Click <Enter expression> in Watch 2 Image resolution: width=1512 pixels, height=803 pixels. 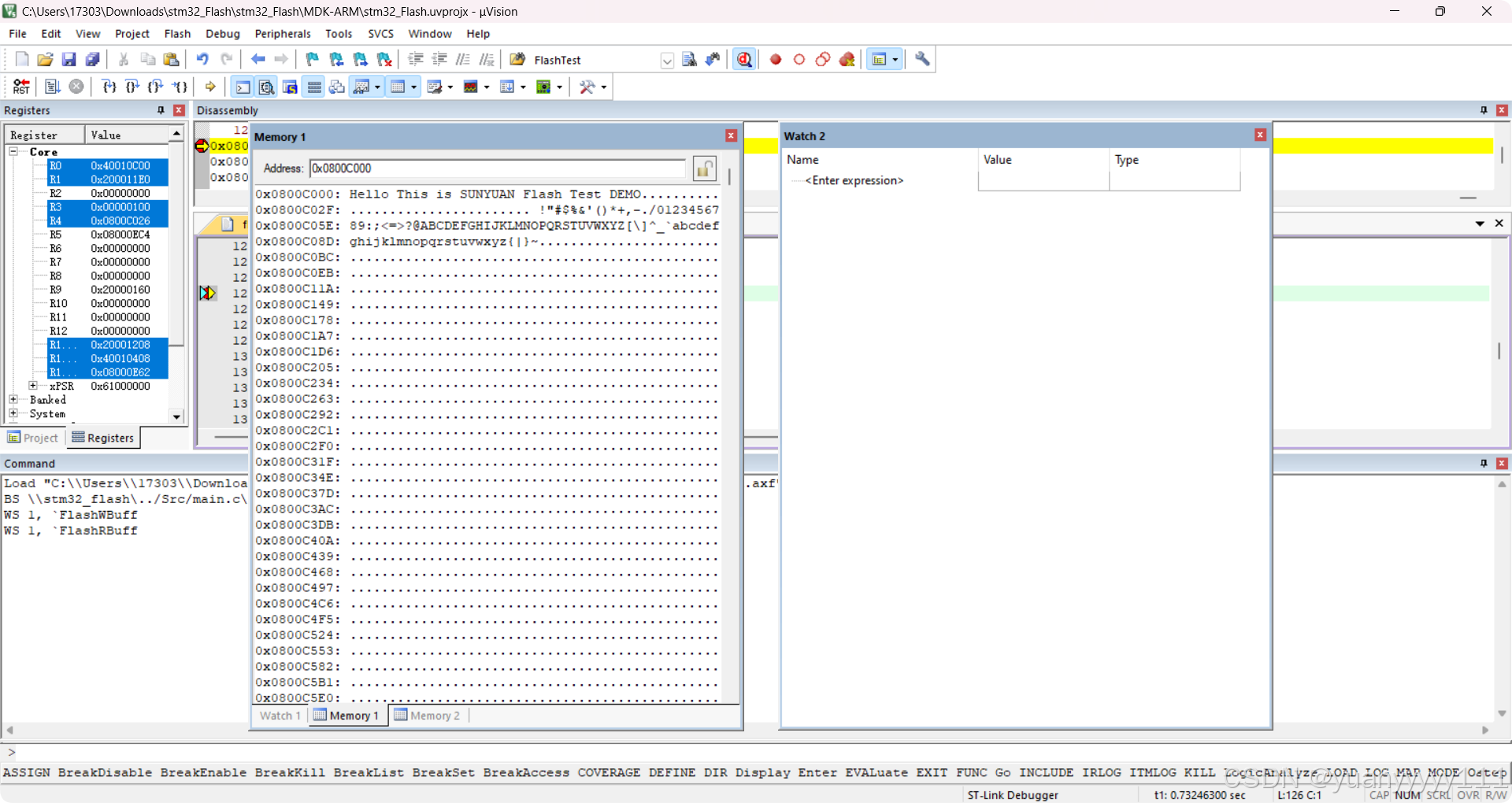854,180
